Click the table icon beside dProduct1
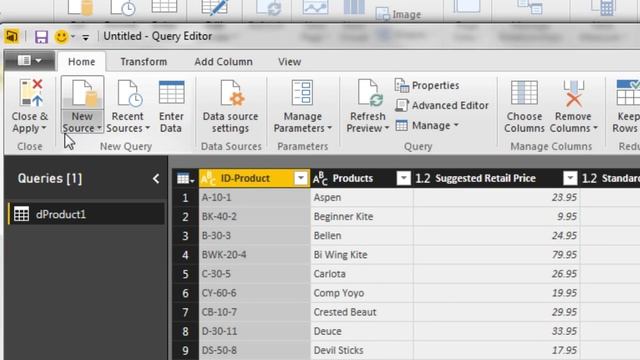 point(21,214)
